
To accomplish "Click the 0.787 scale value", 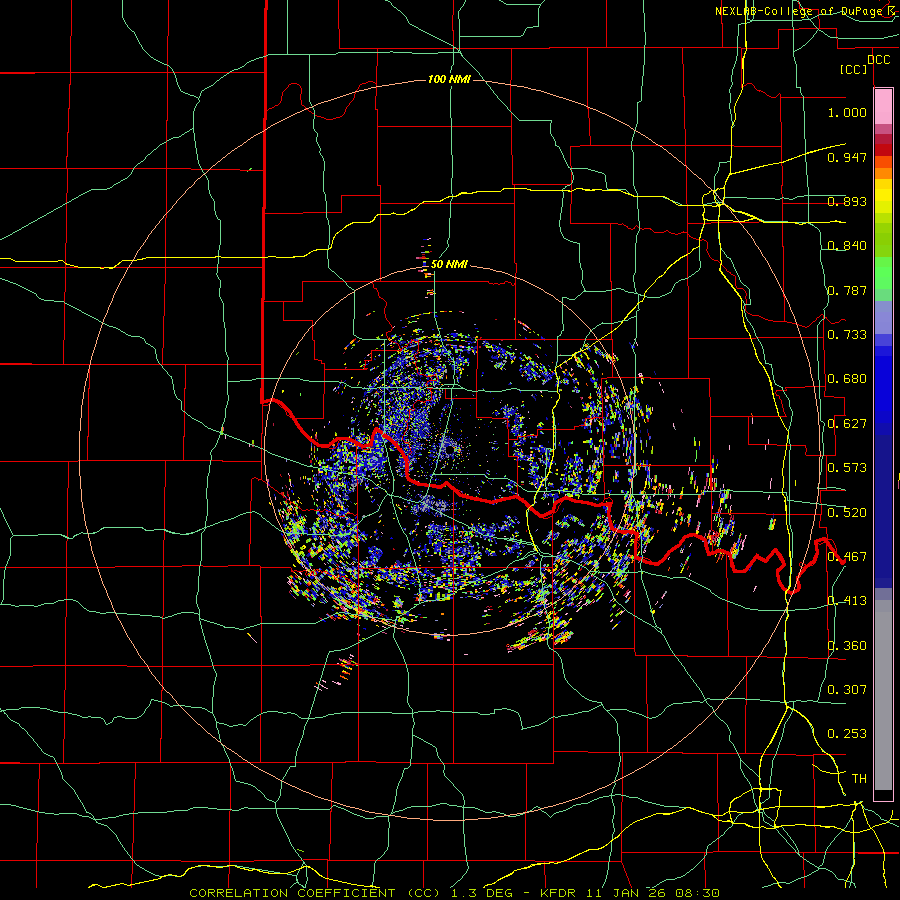I will tap(847, 290).
